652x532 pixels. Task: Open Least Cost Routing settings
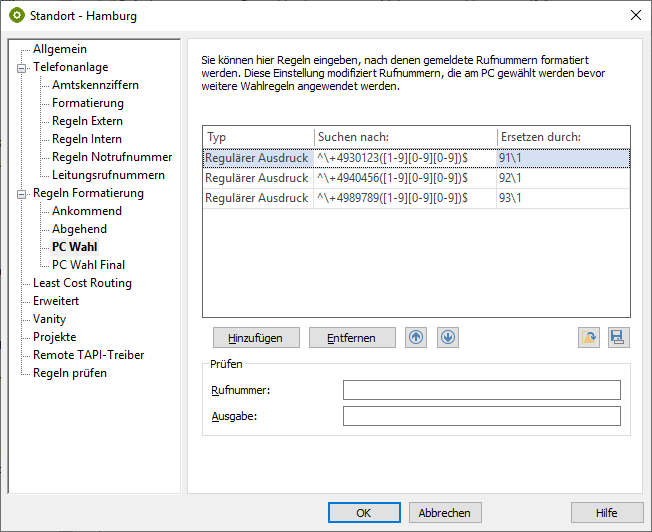click(82, 283)
